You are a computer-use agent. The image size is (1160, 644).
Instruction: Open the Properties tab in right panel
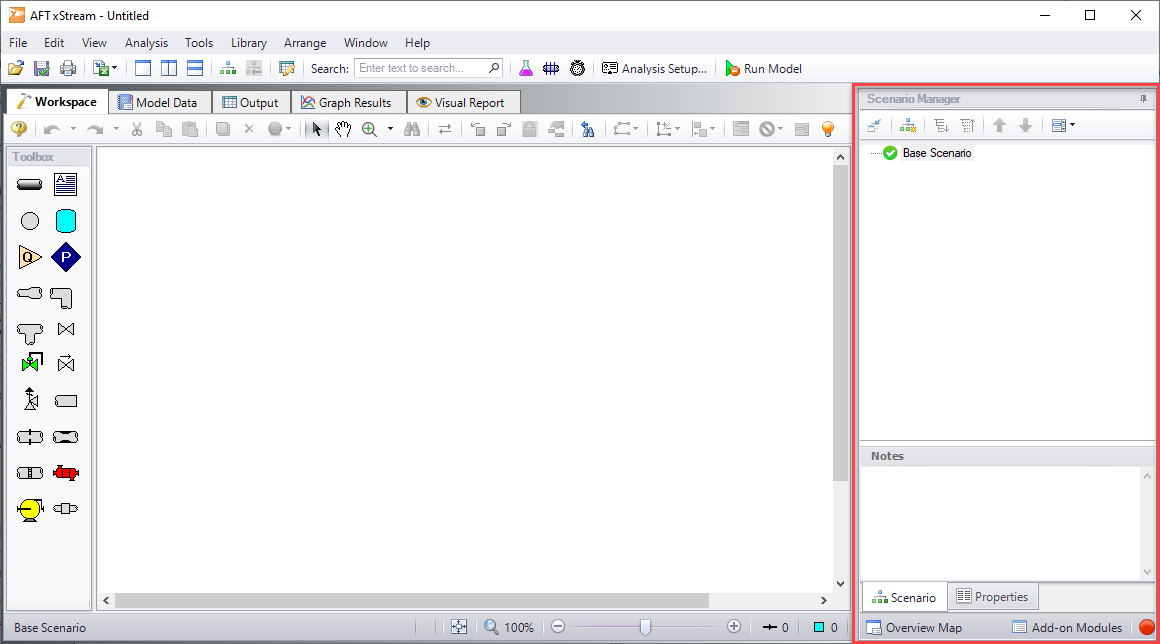[x=992, y=597]
